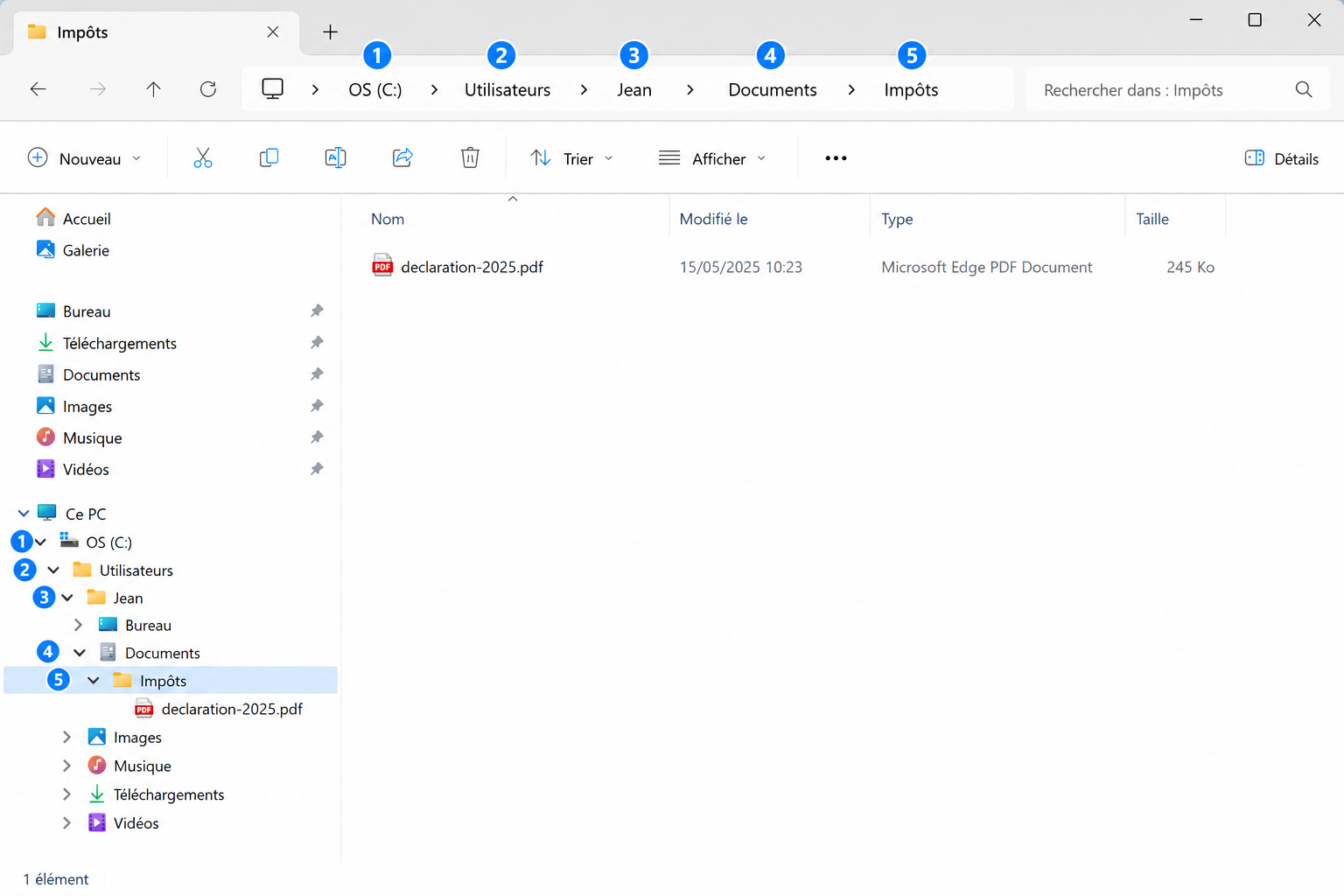Open the Trier sort dropdown
The width and height of the screenshot is (1344, 896).
[x=572, y=158]
